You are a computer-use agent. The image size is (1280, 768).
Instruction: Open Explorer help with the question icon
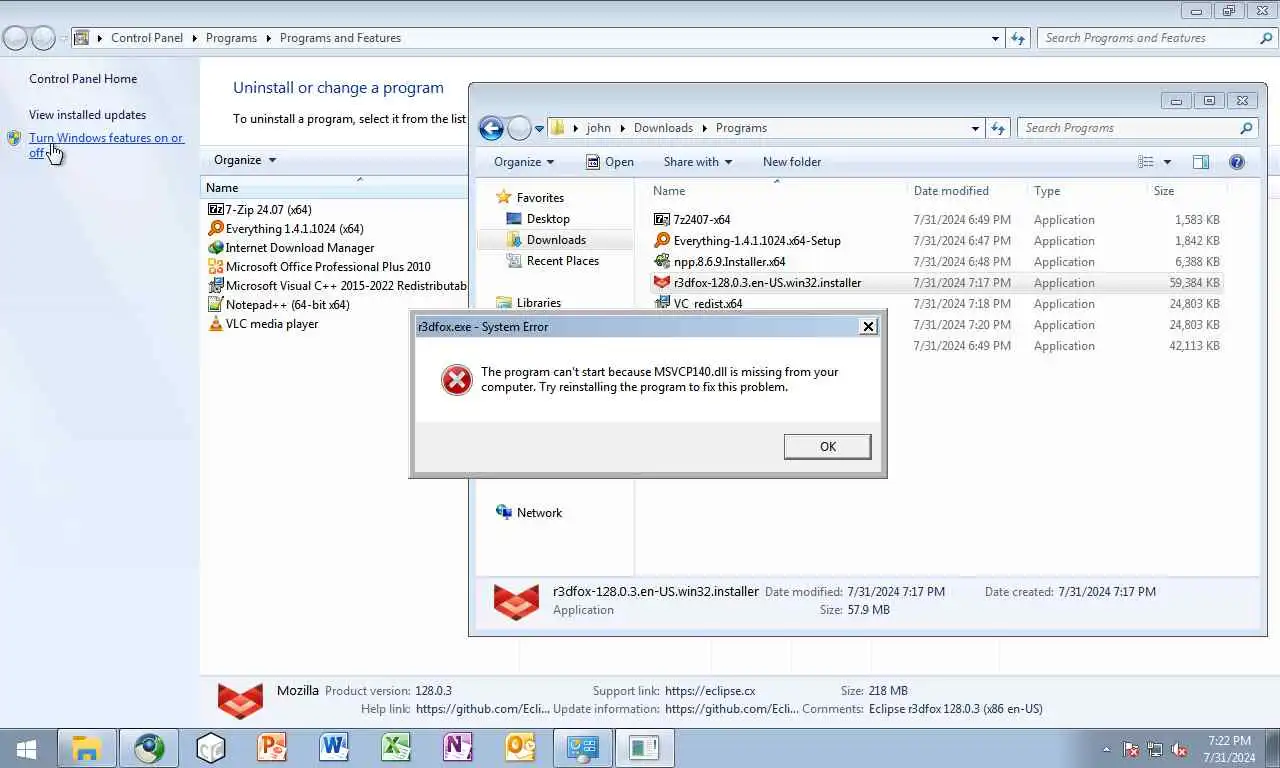coord(1236,162)
